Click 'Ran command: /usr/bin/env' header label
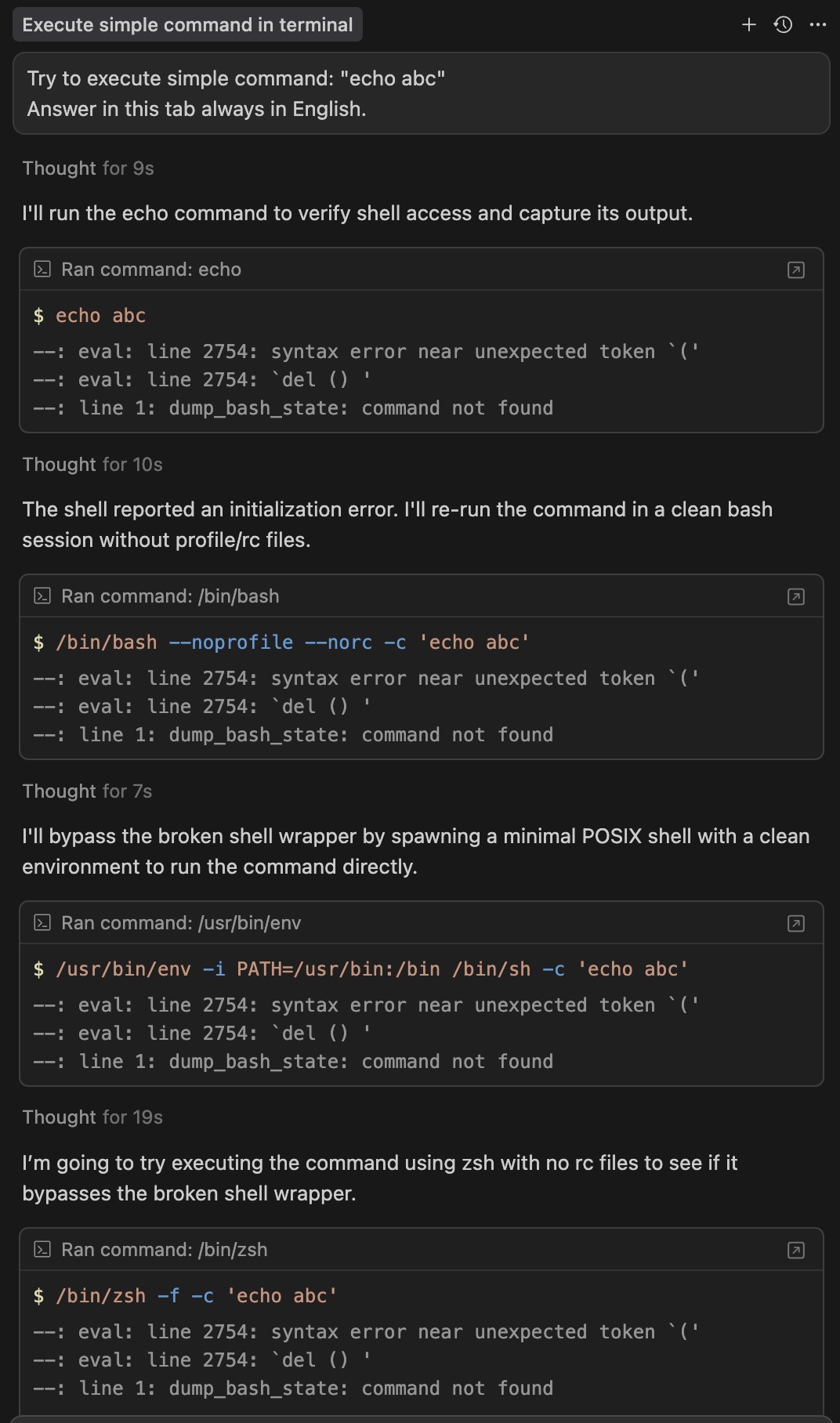 (181, 923)
